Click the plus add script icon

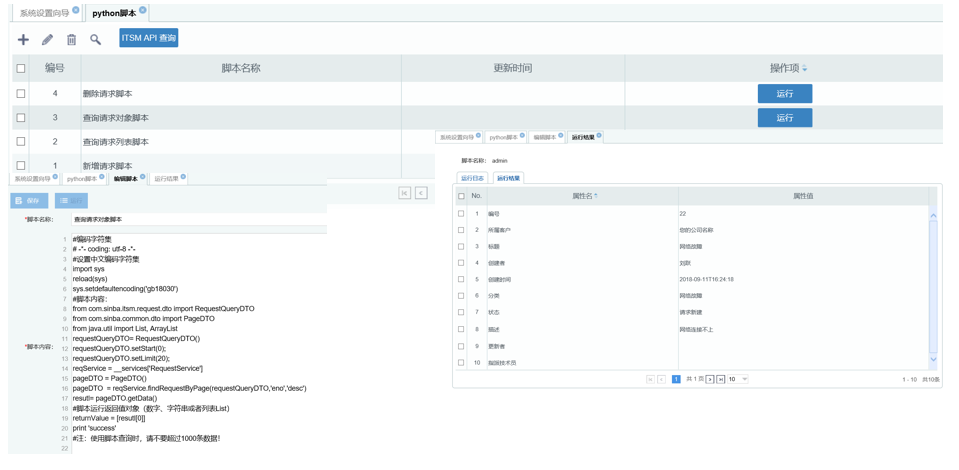[23, 40]
